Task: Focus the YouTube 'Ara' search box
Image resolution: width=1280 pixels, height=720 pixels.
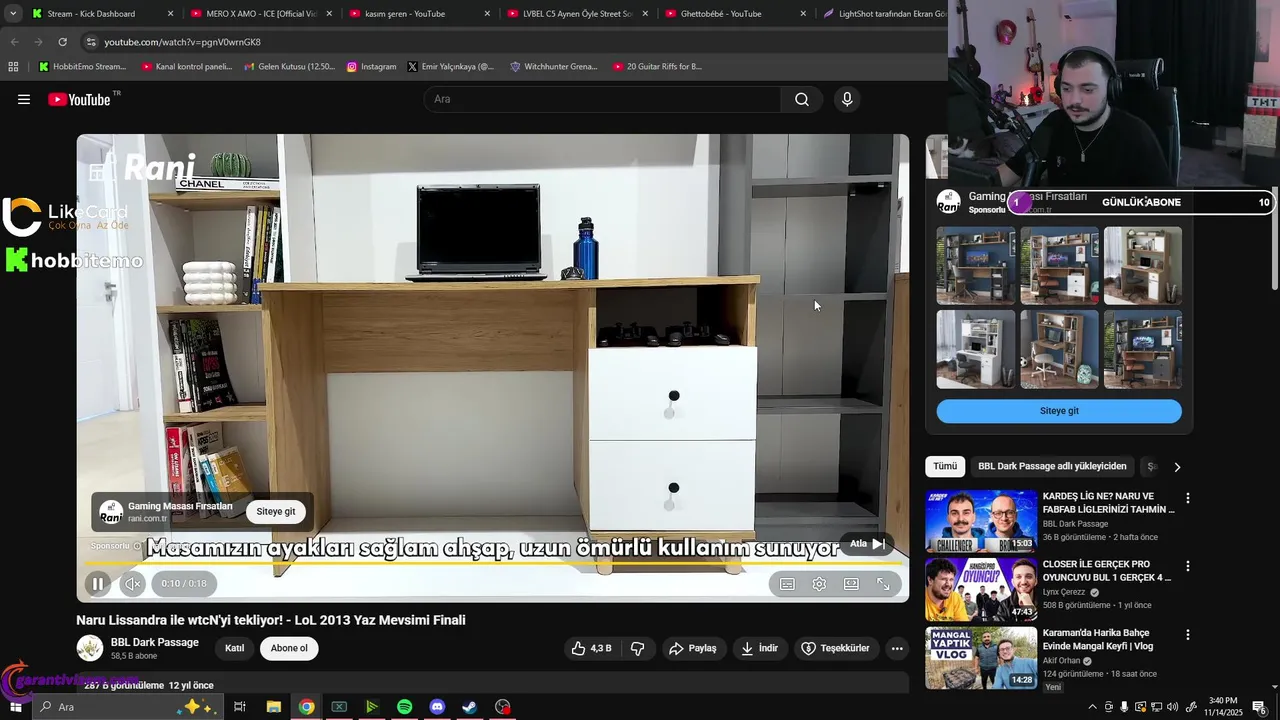Action: pos(603,99)
